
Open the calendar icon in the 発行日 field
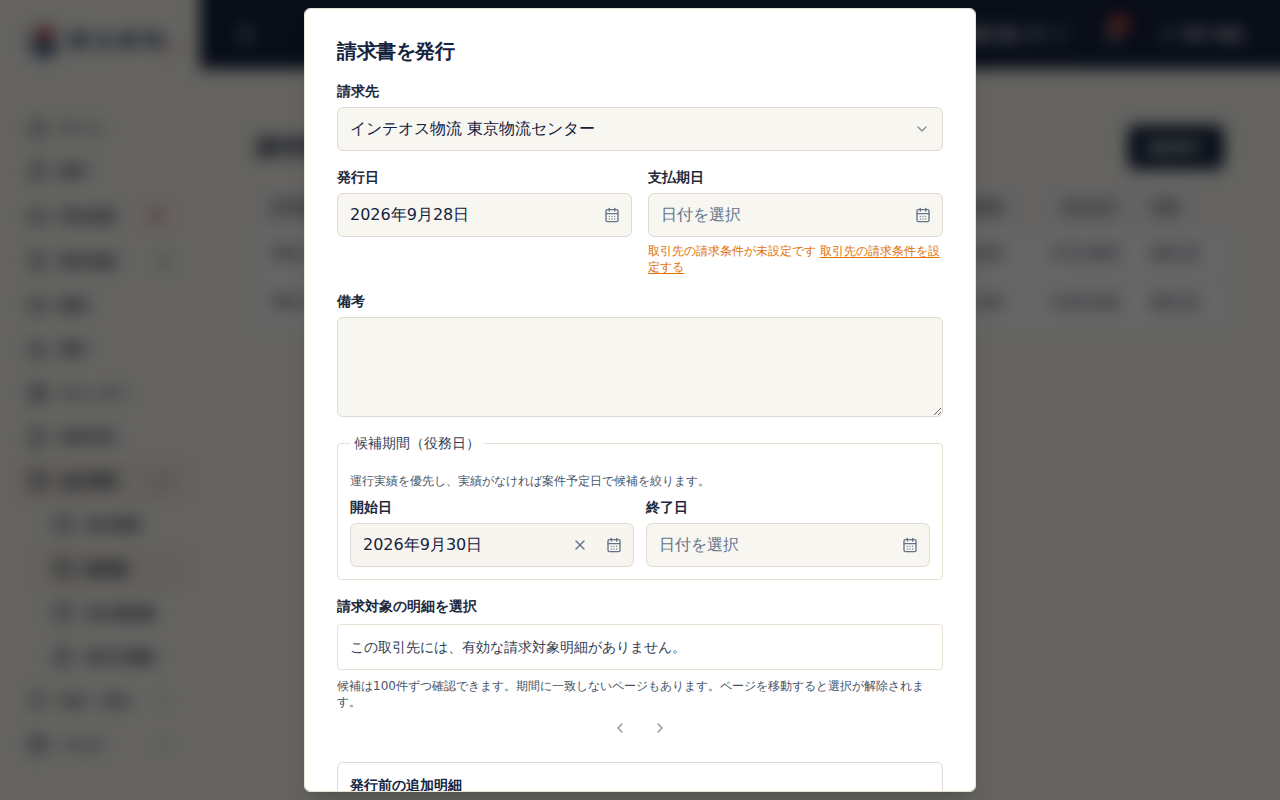pos(612,215)
